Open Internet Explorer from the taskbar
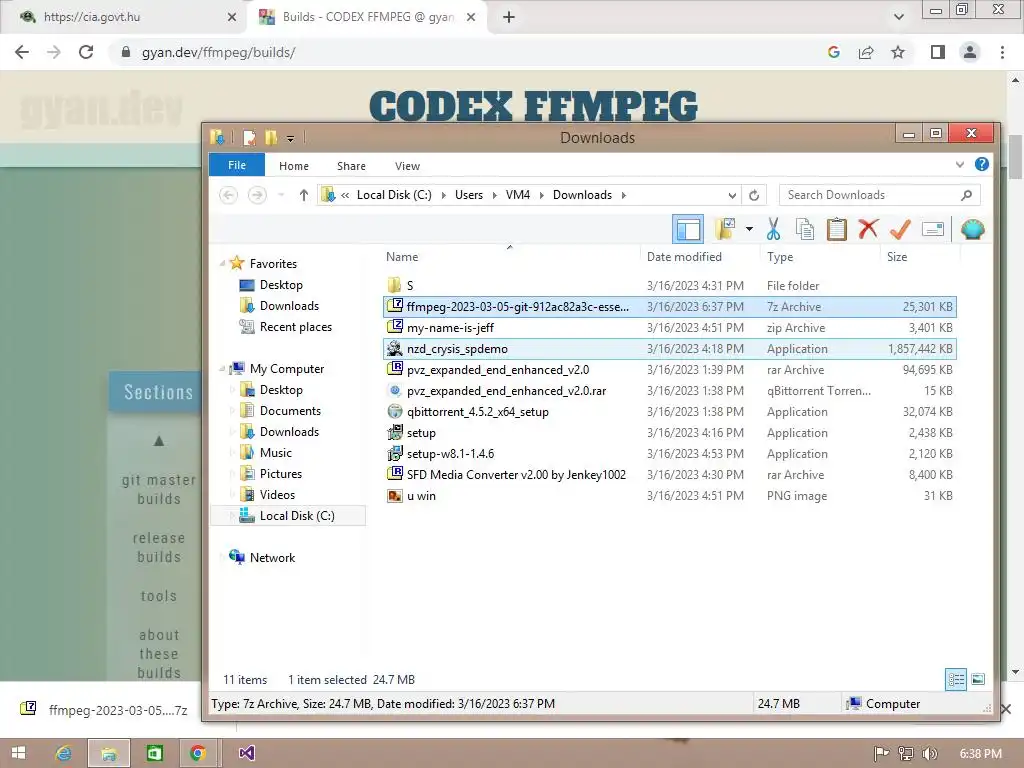 click(63, 753)
